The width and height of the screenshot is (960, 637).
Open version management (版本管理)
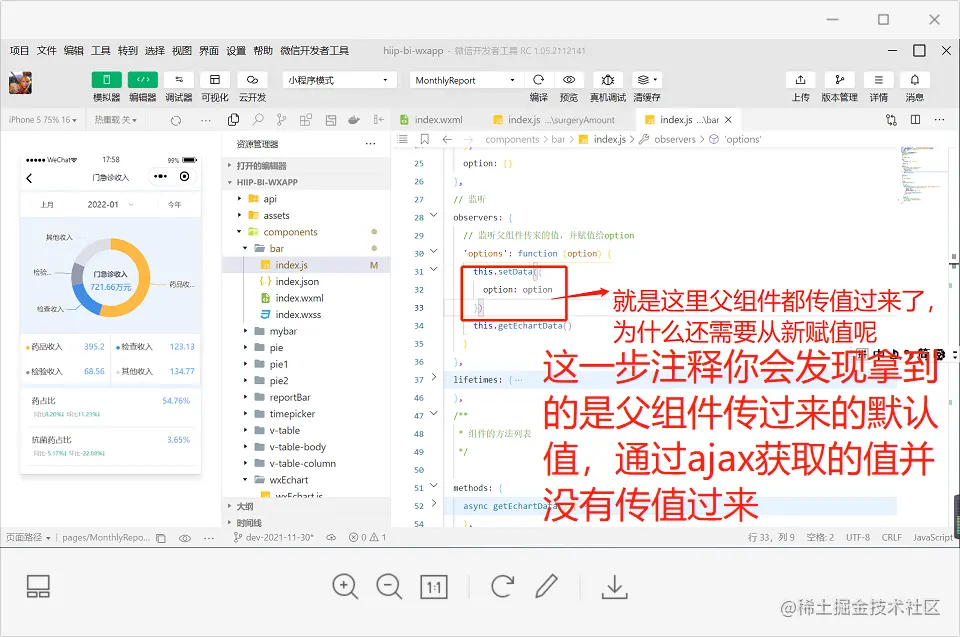(x=839, y=80)
